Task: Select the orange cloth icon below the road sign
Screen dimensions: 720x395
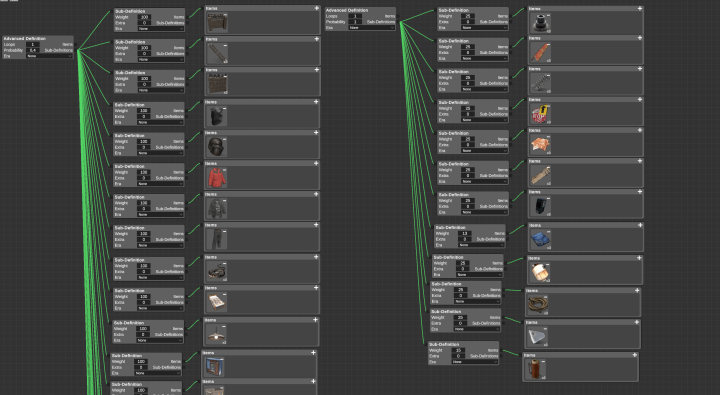Action: (x=540, y=145)
